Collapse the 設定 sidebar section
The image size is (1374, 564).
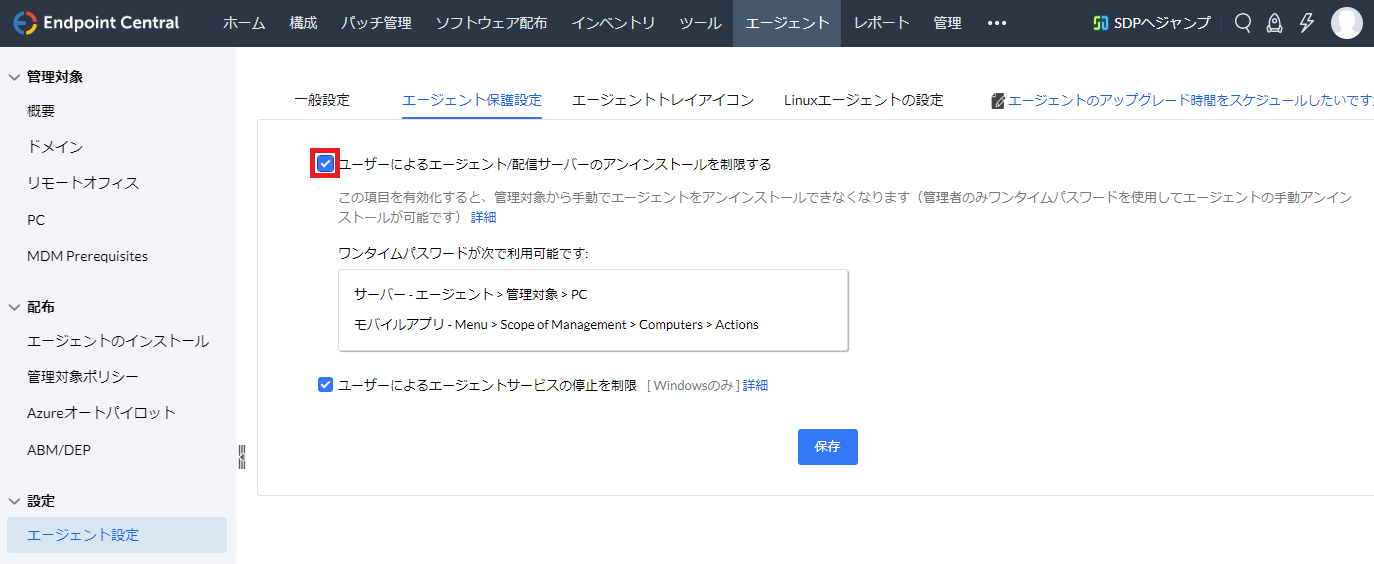click(x=14, y=501)
